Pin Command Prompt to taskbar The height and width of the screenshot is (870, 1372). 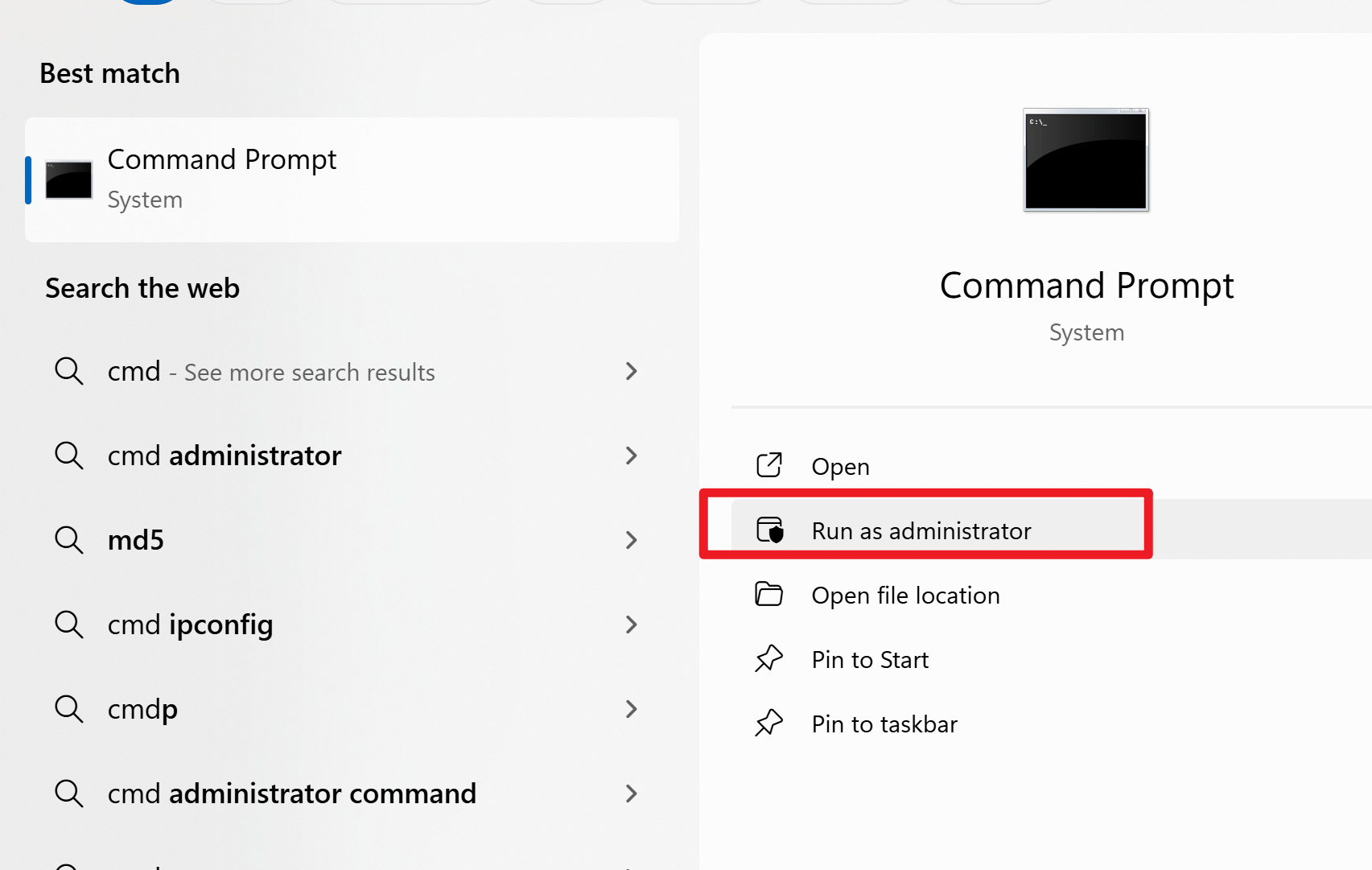884,723
